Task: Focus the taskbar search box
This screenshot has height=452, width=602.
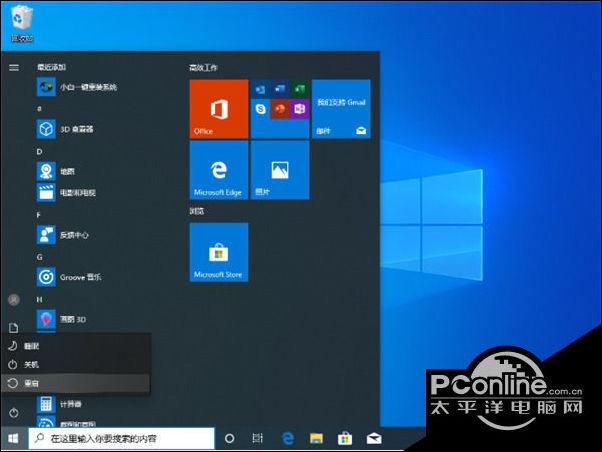Action: click(121, 438)
